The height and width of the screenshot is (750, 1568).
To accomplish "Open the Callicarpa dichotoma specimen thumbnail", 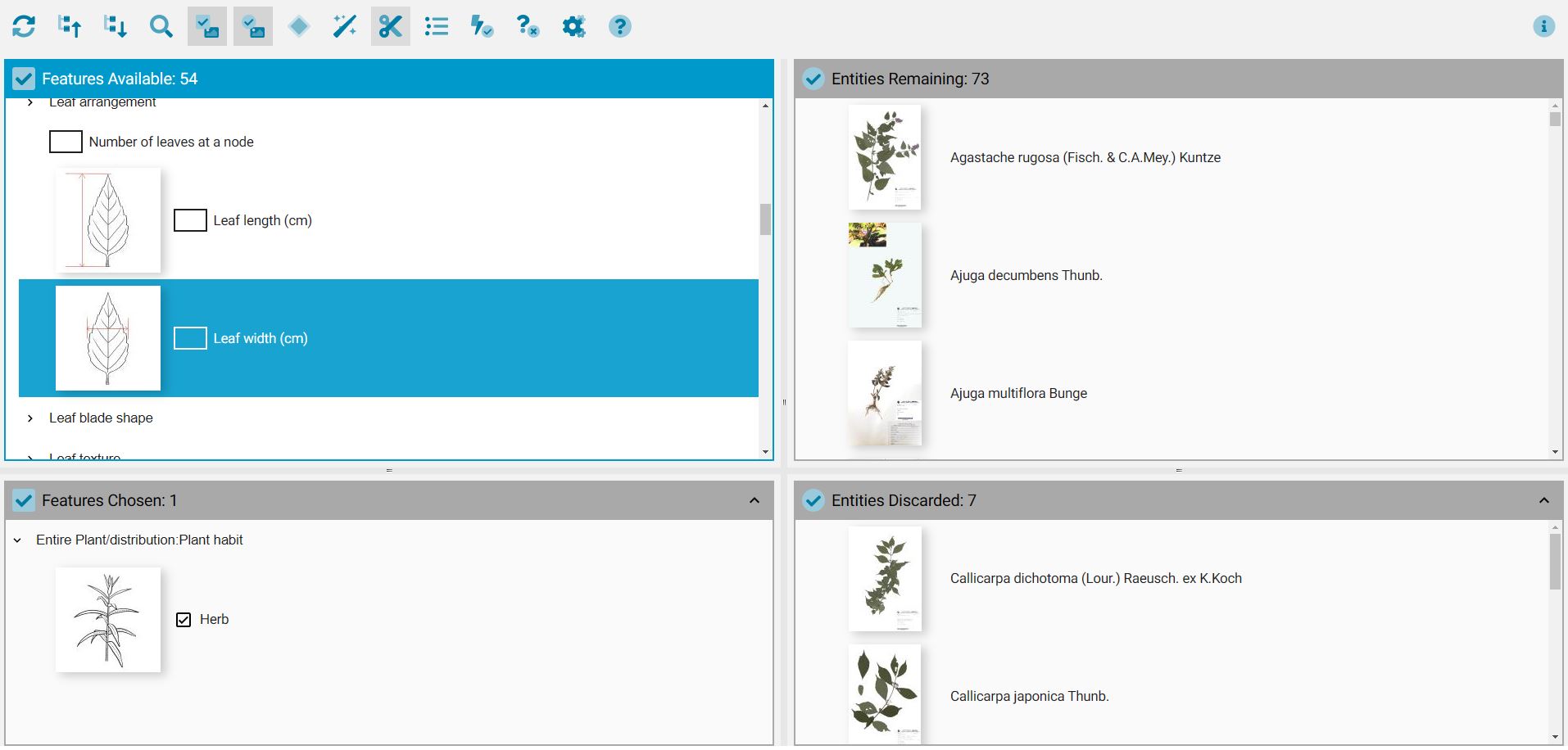I will (x=885, y=579).
